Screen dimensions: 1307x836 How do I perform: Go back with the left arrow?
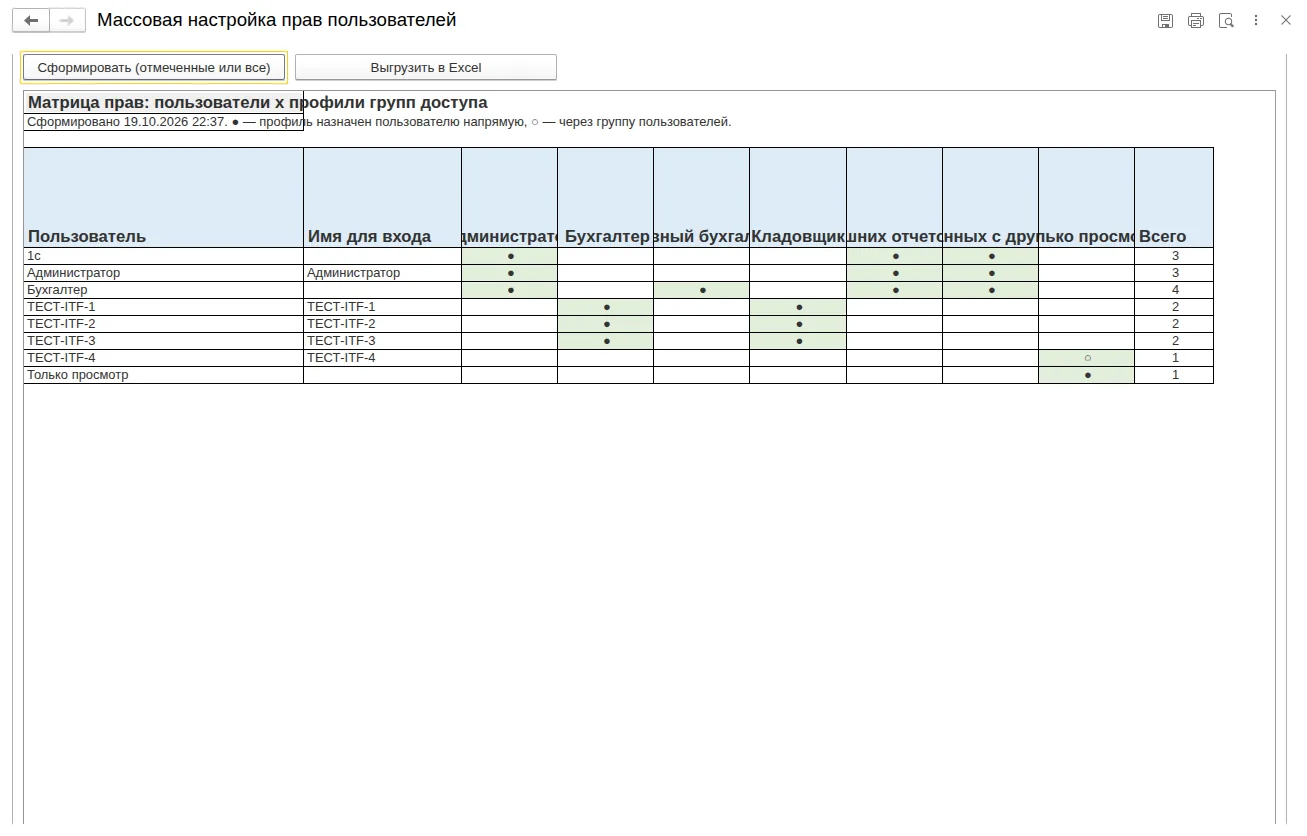point(31,20)
